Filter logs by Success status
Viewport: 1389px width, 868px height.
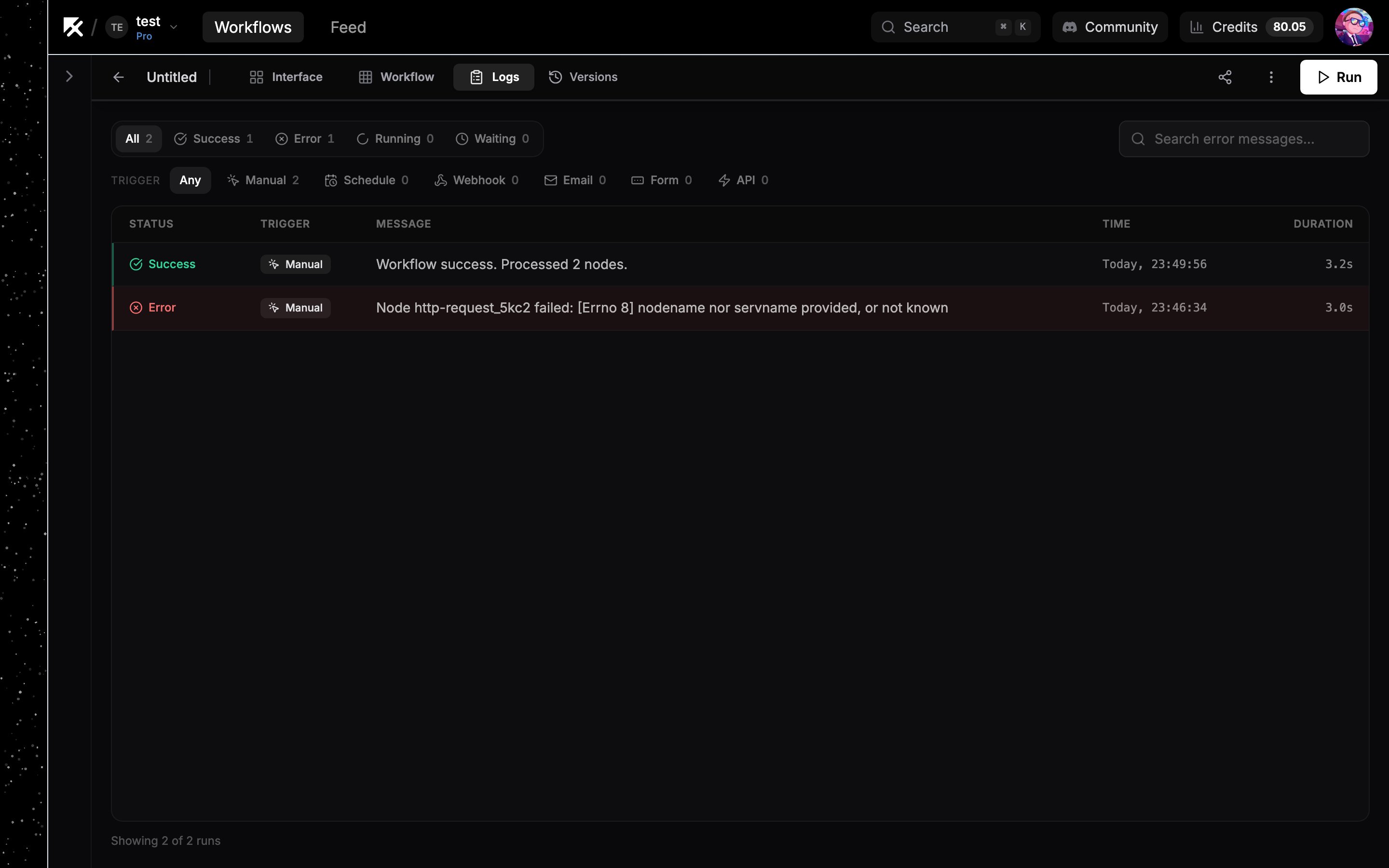pos(214,138)
